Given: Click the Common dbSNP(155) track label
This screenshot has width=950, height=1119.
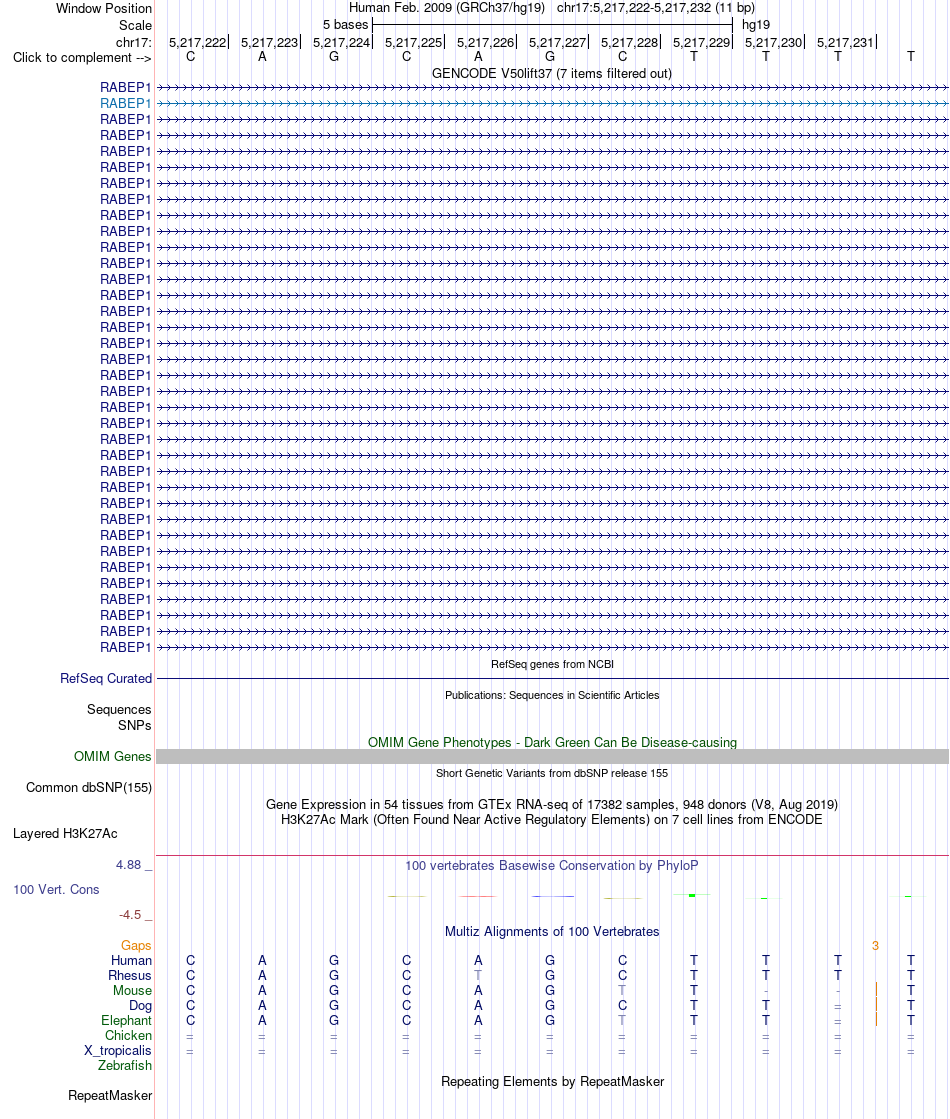Looking at the screenshot, I should [x=89, y=788].
